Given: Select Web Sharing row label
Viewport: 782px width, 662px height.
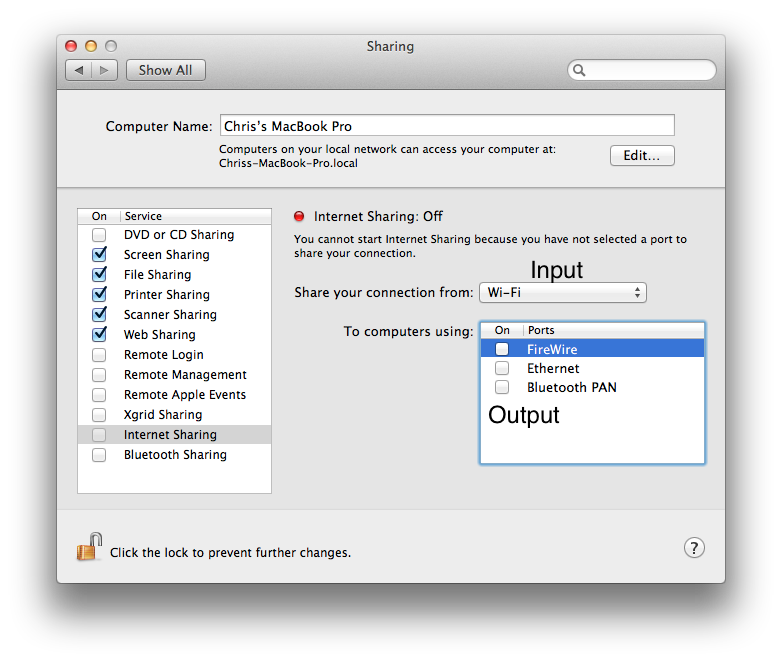Looking at the screenshot, I should (x=160, y=334).
